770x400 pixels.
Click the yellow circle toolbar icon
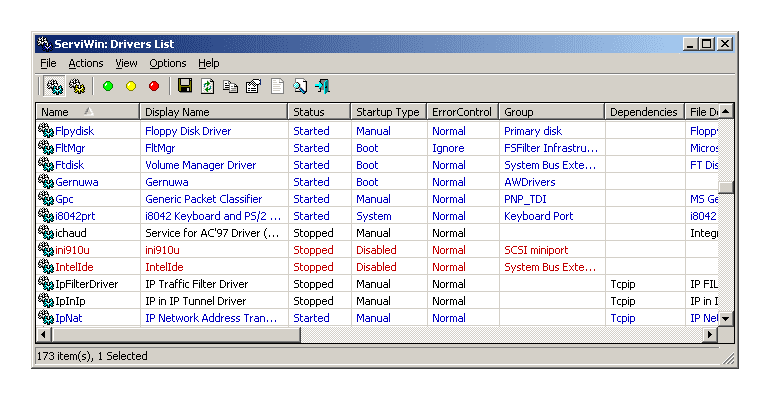coord(131,87)
